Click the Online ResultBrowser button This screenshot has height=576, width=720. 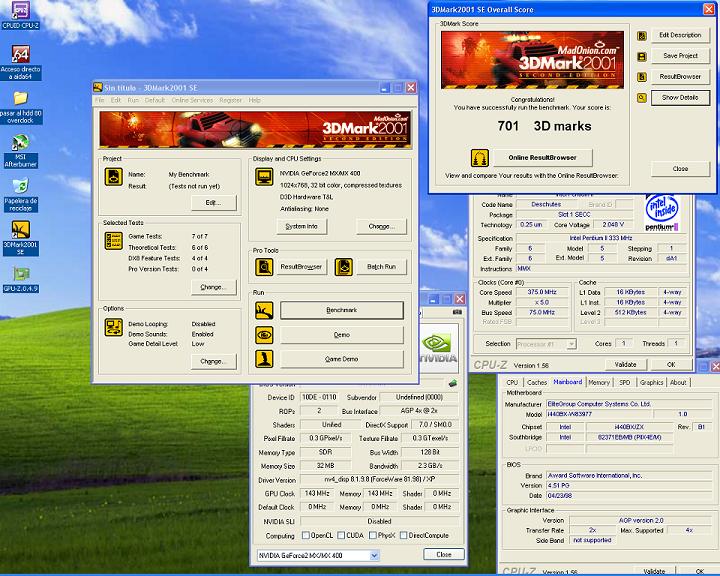(x=542, y=158)
